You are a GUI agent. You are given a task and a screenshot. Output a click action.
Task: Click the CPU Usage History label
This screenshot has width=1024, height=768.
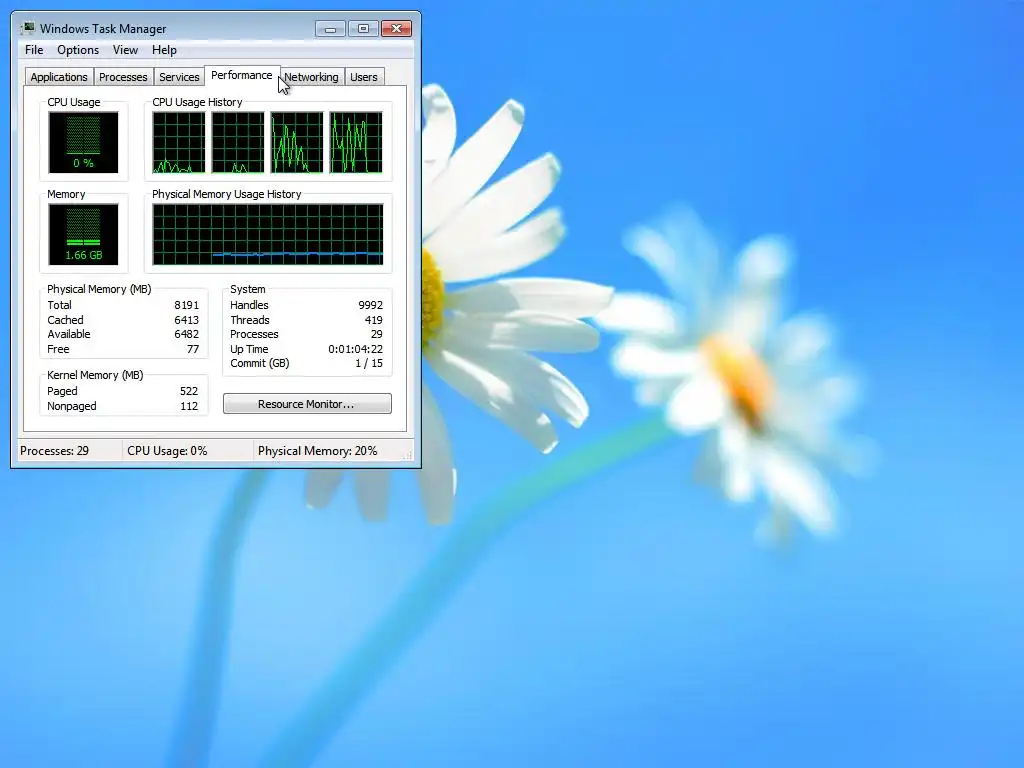pos(197,102)
